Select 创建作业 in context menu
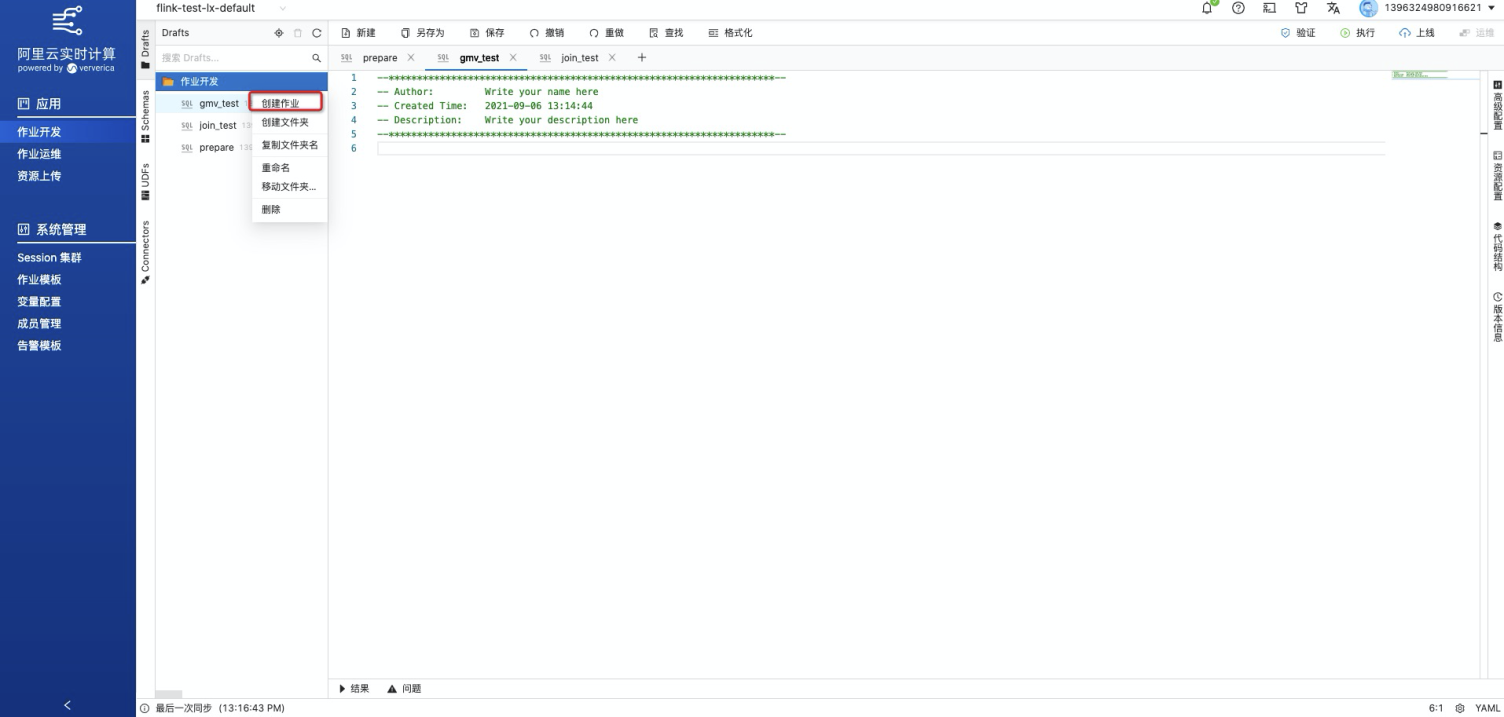The width and height of the screenshot is (1504, 717). click(287, 103)
